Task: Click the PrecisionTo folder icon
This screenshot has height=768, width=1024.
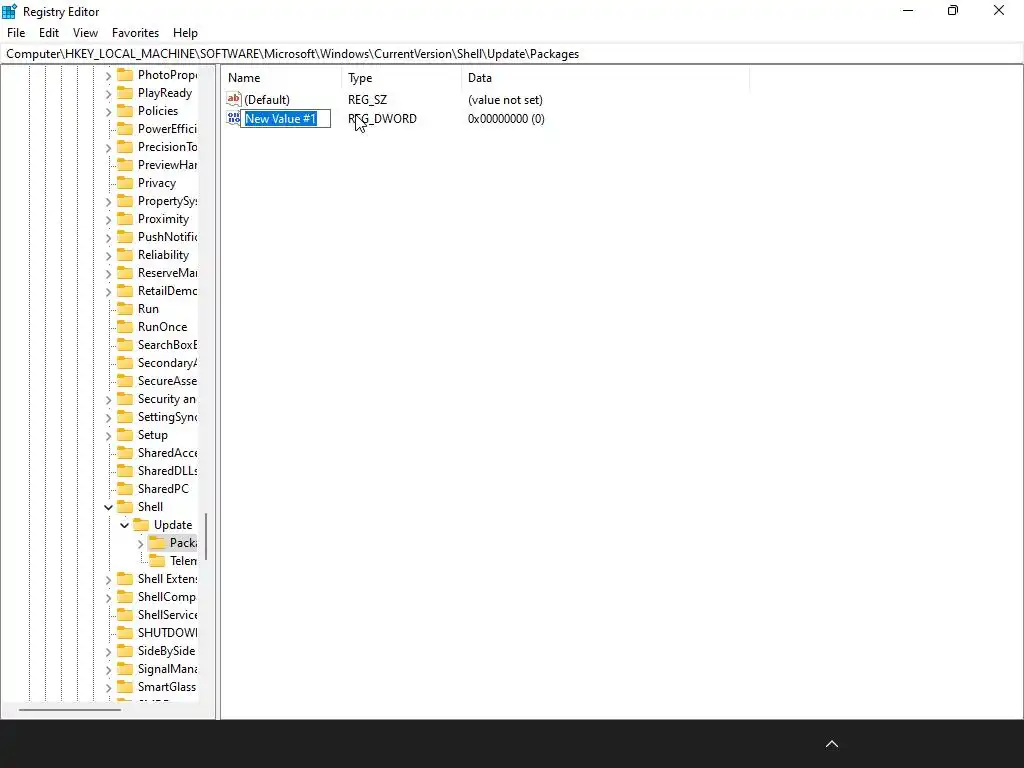Action: [125, 147]
